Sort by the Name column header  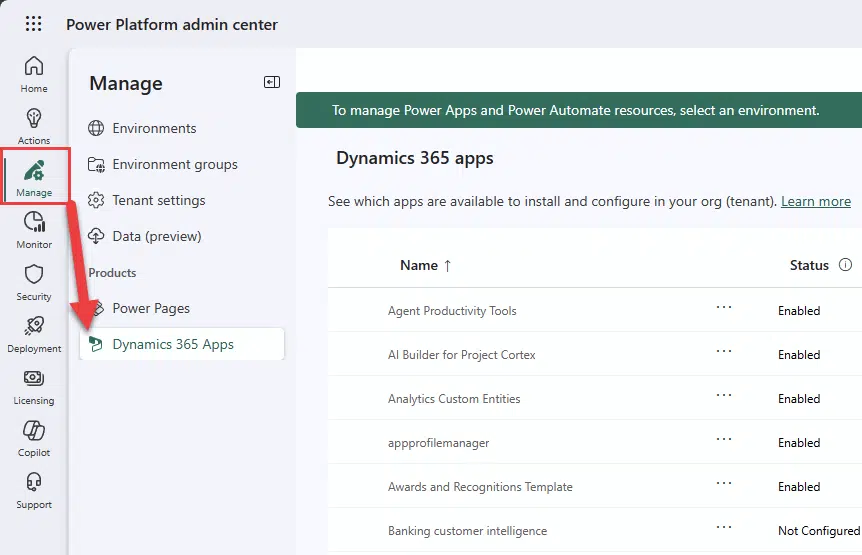click(426, 265)
